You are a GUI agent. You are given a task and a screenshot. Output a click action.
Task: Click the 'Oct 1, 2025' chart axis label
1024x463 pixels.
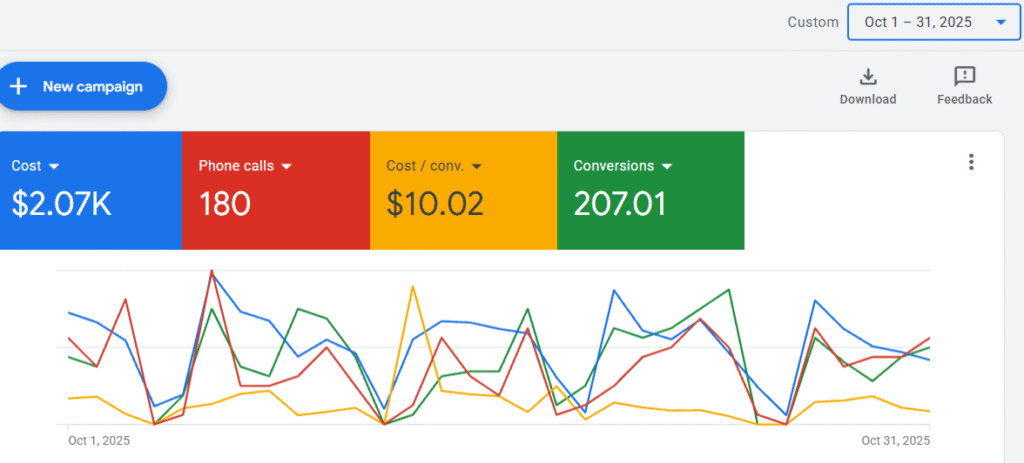tap(98, 440)
